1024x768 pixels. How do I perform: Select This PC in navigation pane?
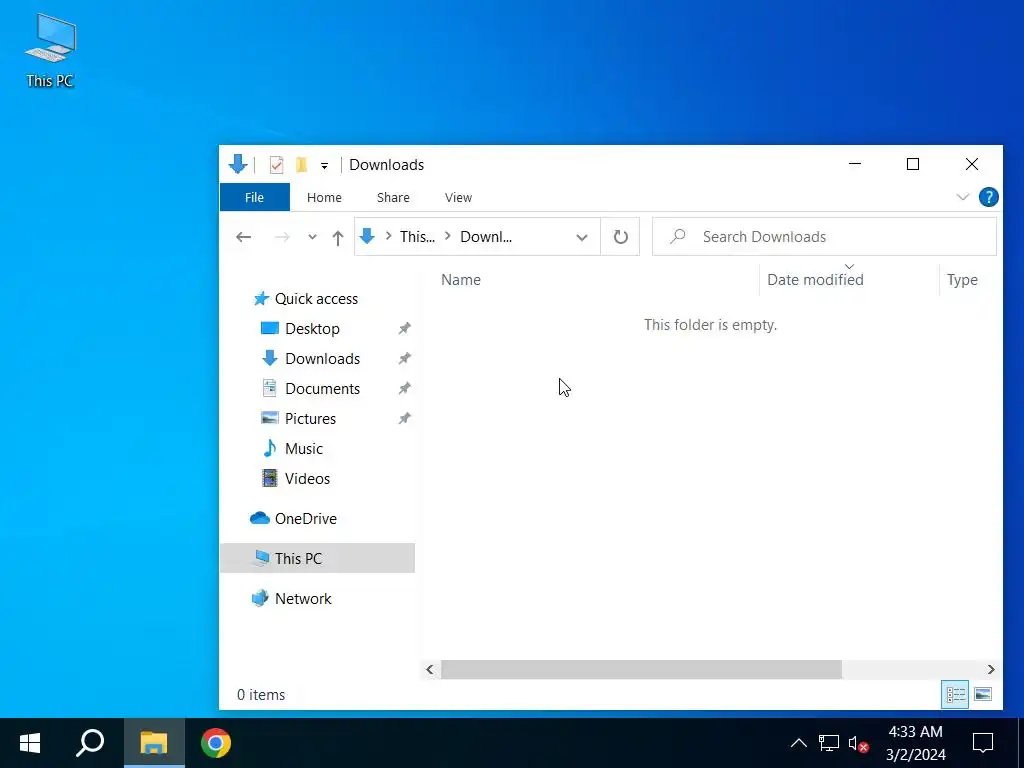(x=317, y=558)
